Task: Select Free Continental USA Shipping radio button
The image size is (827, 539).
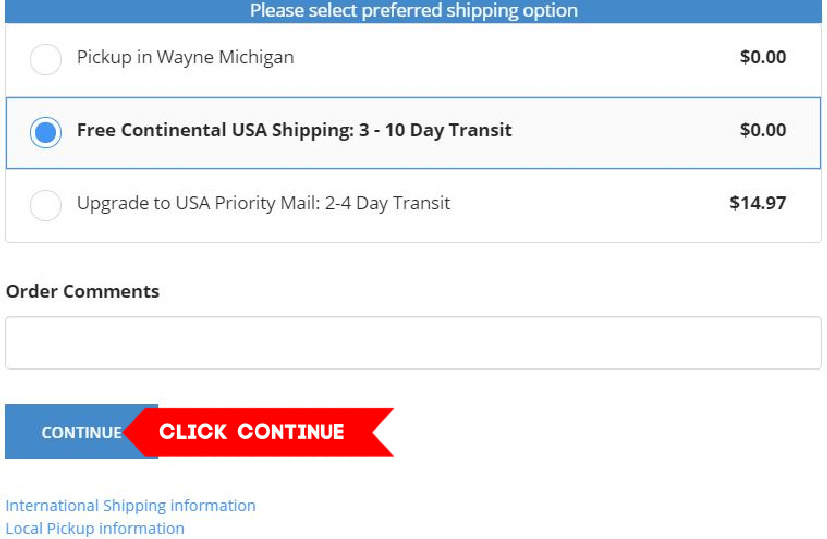Action: tap(46, 132)
